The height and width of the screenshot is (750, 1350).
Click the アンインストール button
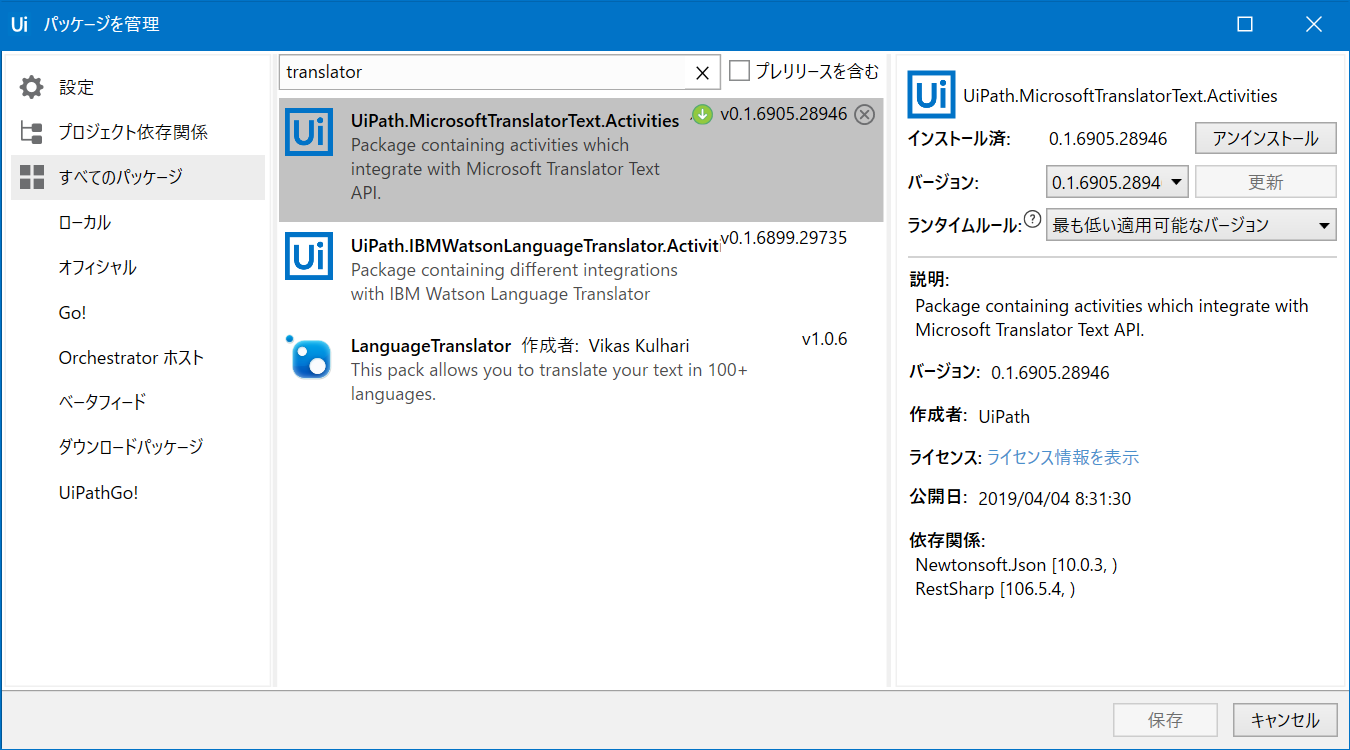point(1266,139)
